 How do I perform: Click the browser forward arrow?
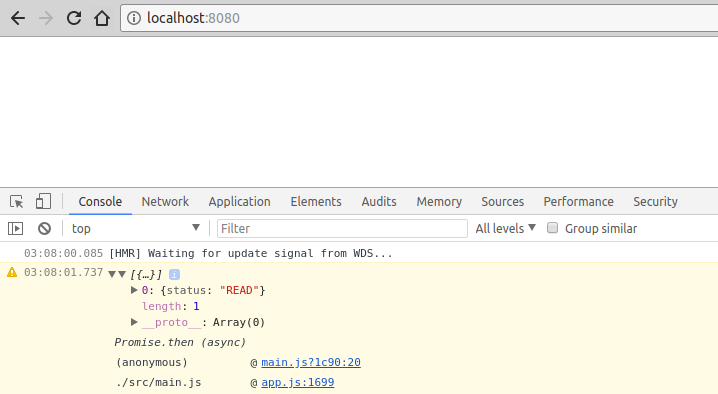[46, 18]
